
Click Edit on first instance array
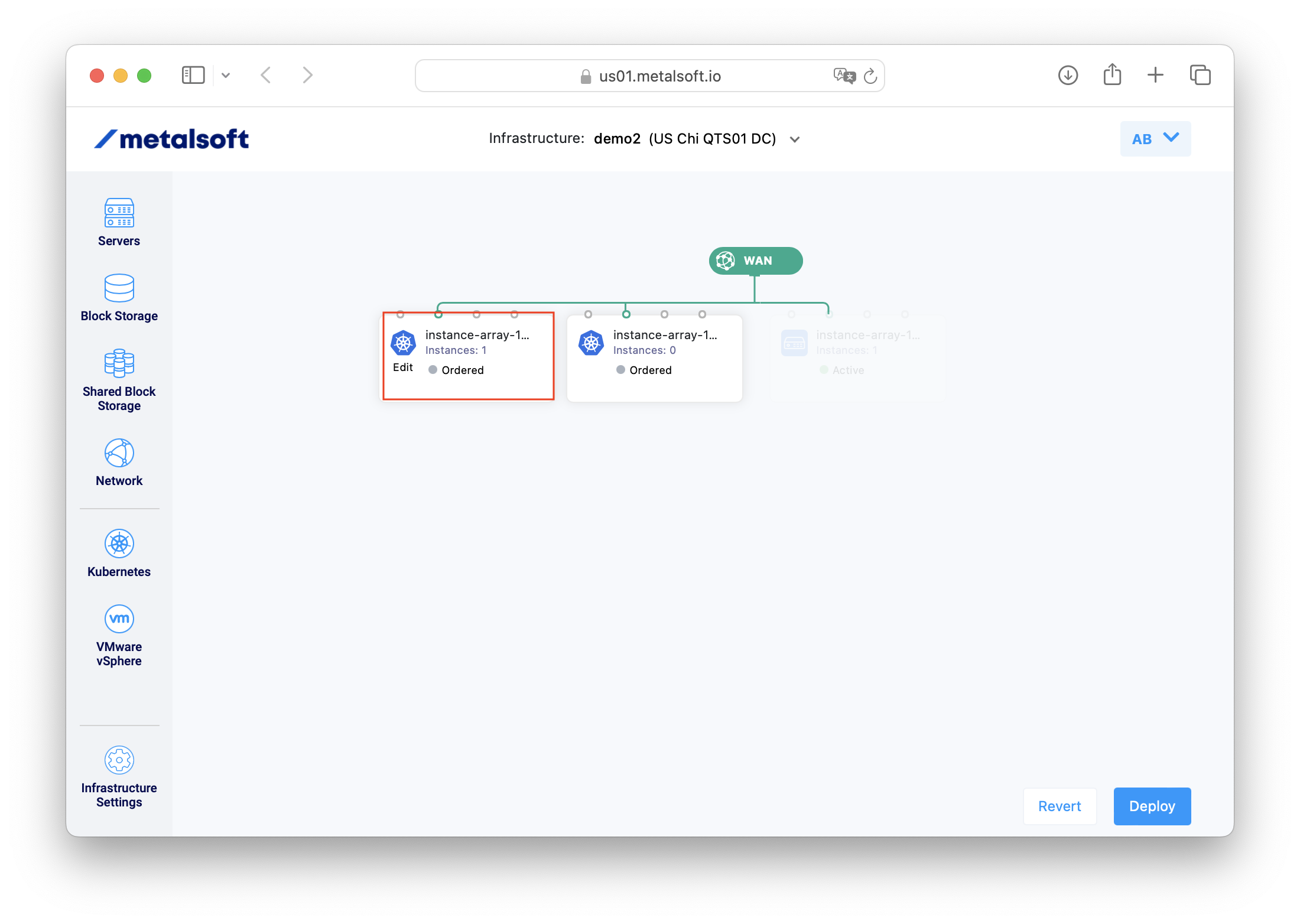point(402,367)
